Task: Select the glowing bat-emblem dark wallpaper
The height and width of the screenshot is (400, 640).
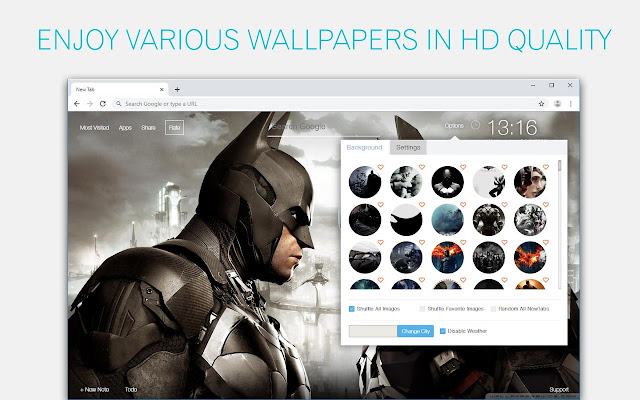Action: tap(447, 182)
